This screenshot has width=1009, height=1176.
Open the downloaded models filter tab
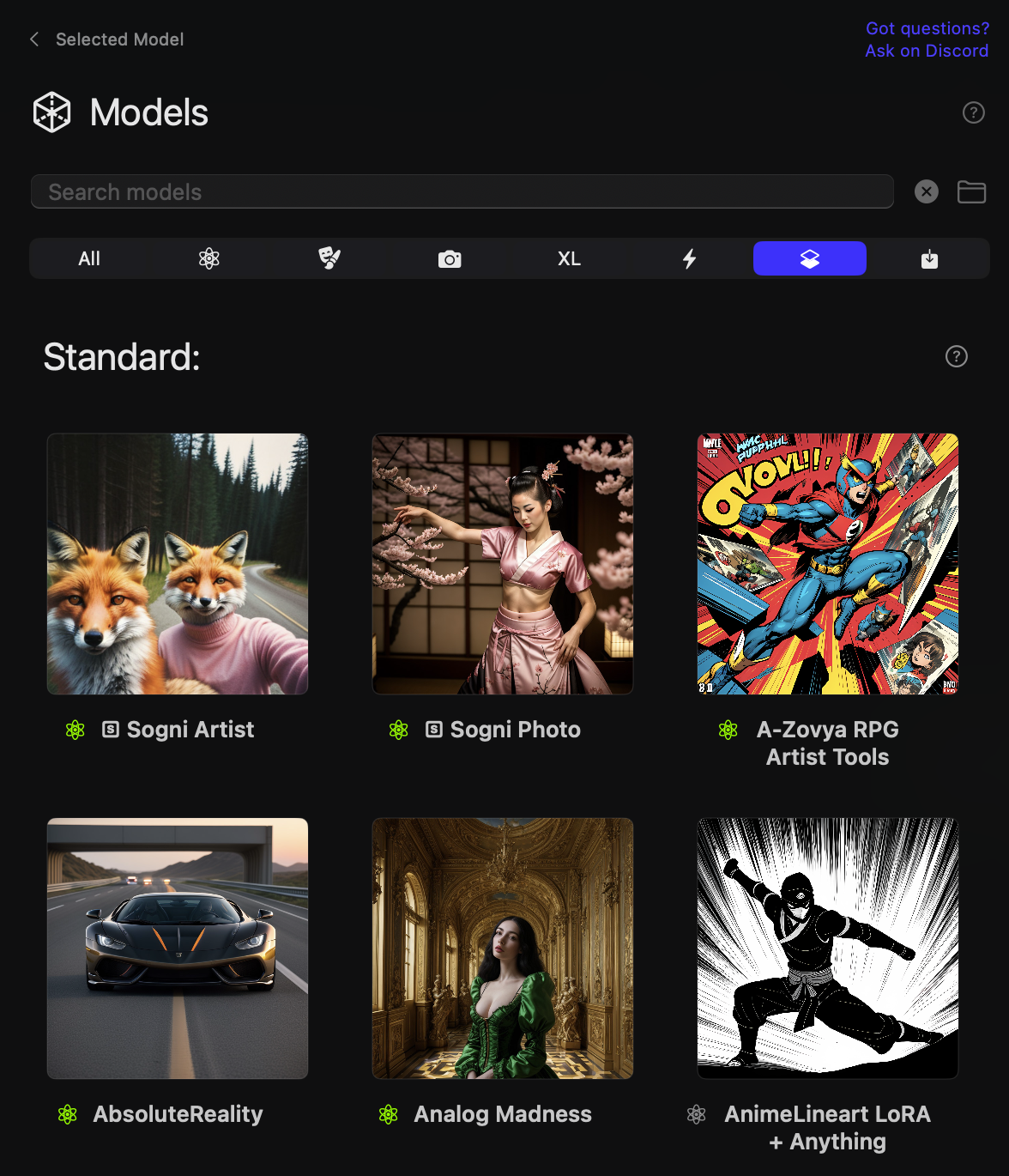[929, 258]
